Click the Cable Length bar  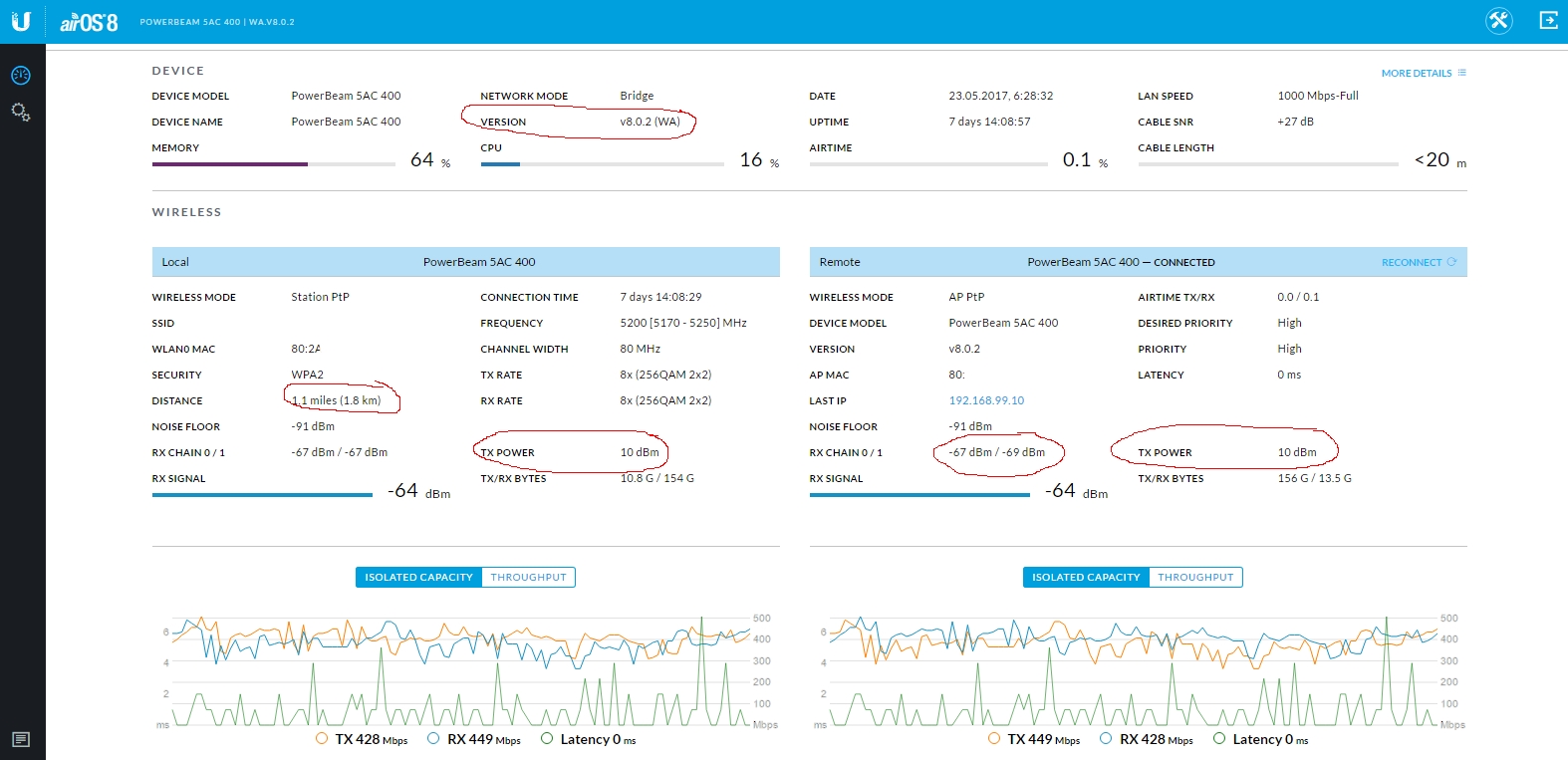[x=1268, y=163]
